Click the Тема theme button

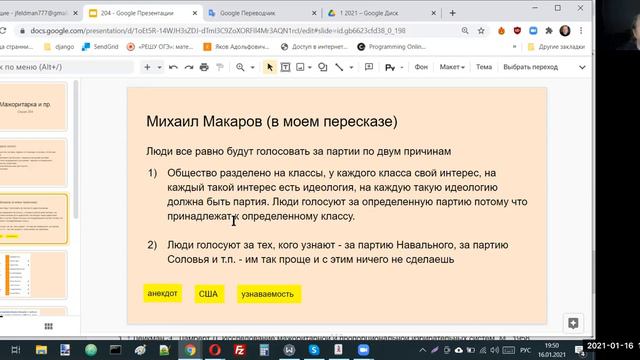point(484,67)
